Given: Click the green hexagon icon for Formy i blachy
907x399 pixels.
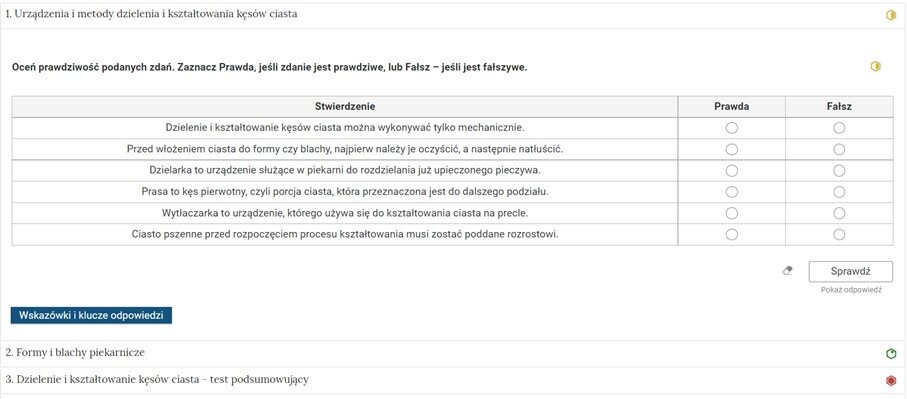Looking at the screenshot, I should point(891,353).
